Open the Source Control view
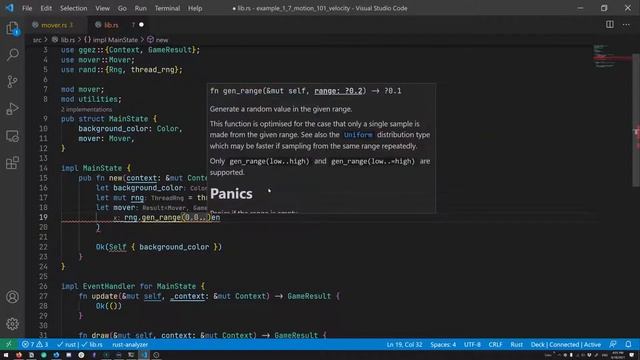Screen dimensions: 640x360 pos(12,81)
